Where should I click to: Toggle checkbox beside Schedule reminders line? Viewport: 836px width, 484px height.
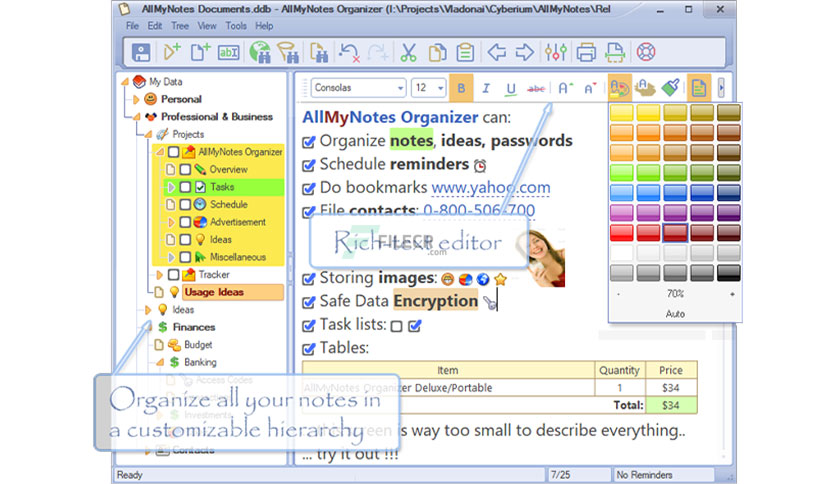309,165
